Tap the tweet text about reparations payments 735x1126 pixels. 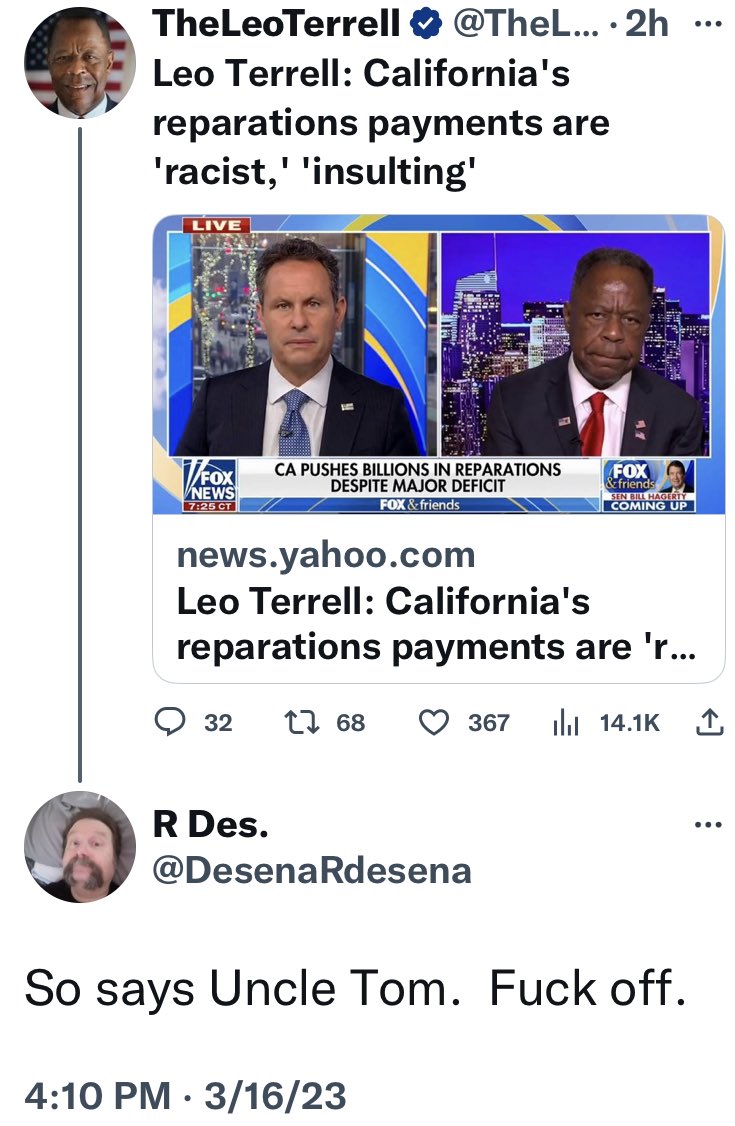click(x=381, y=123)
